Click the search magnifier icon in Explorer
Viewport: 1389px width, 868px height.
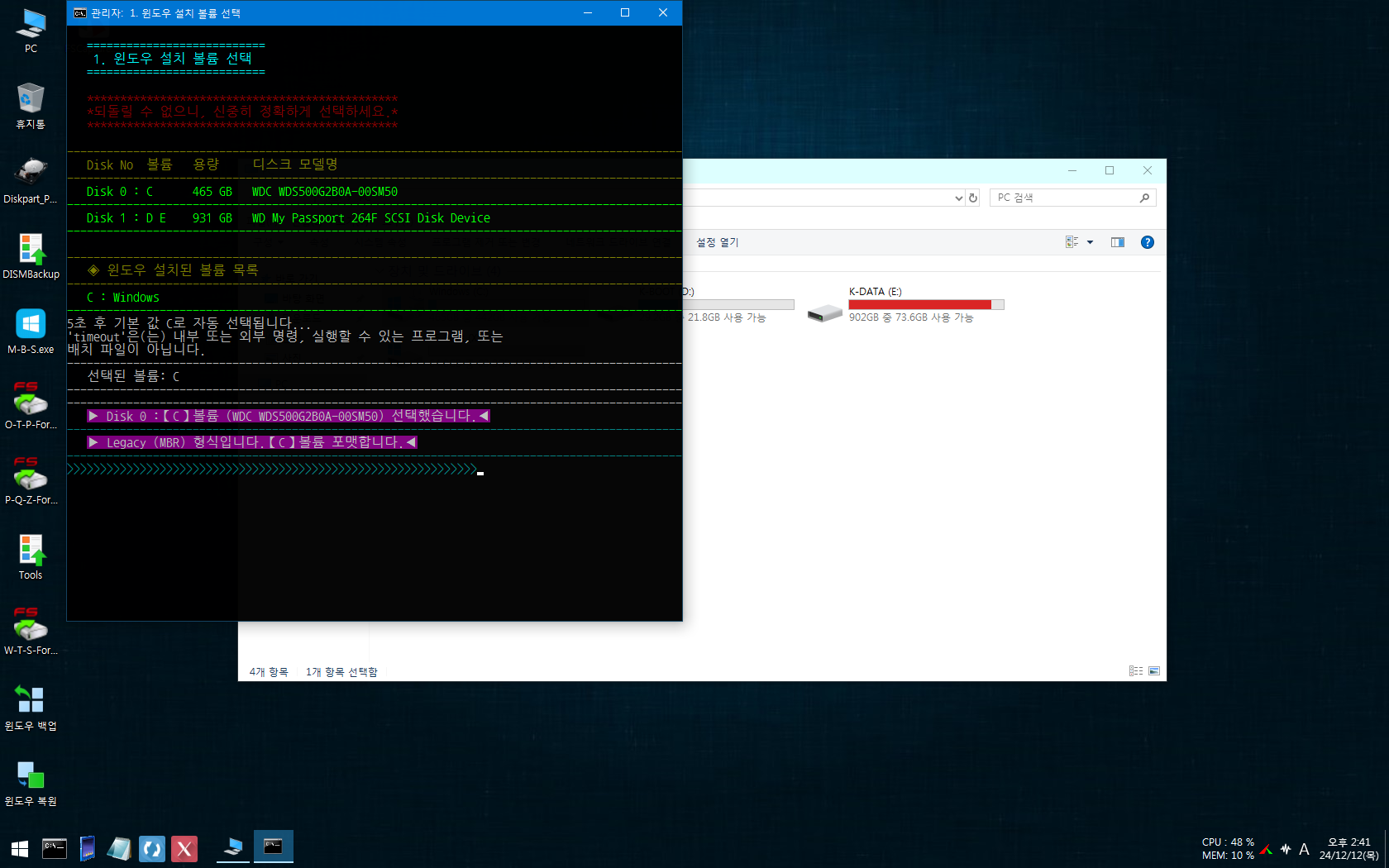point(1144,198)
